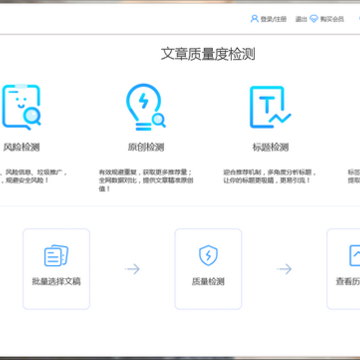Click the user profile icon beside 登录/注册

[x=254, y=19]
